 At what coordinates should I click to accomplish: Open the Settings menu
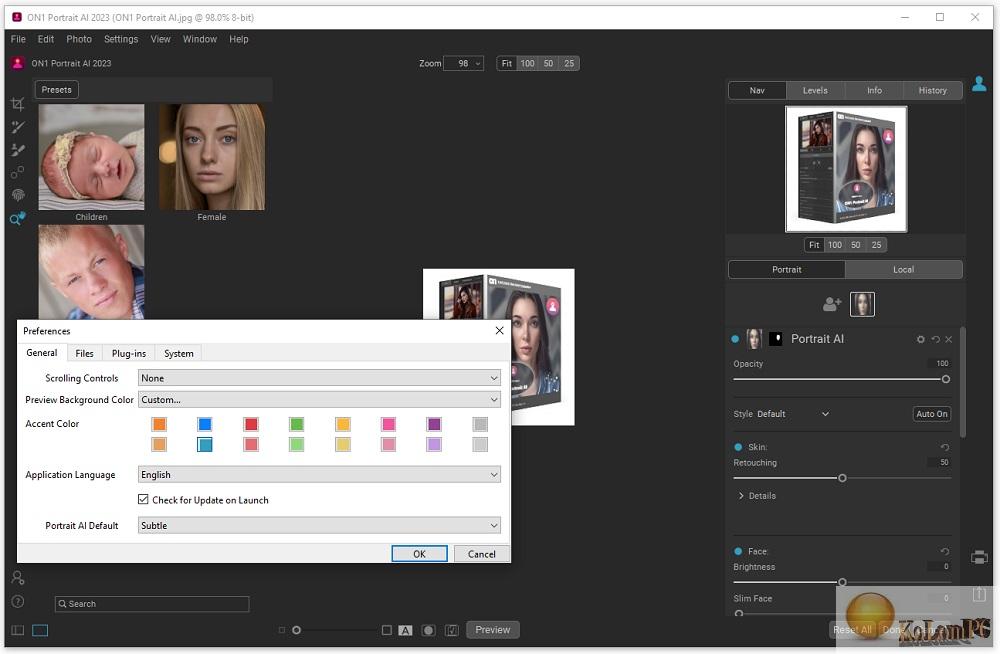pos(121,39)
